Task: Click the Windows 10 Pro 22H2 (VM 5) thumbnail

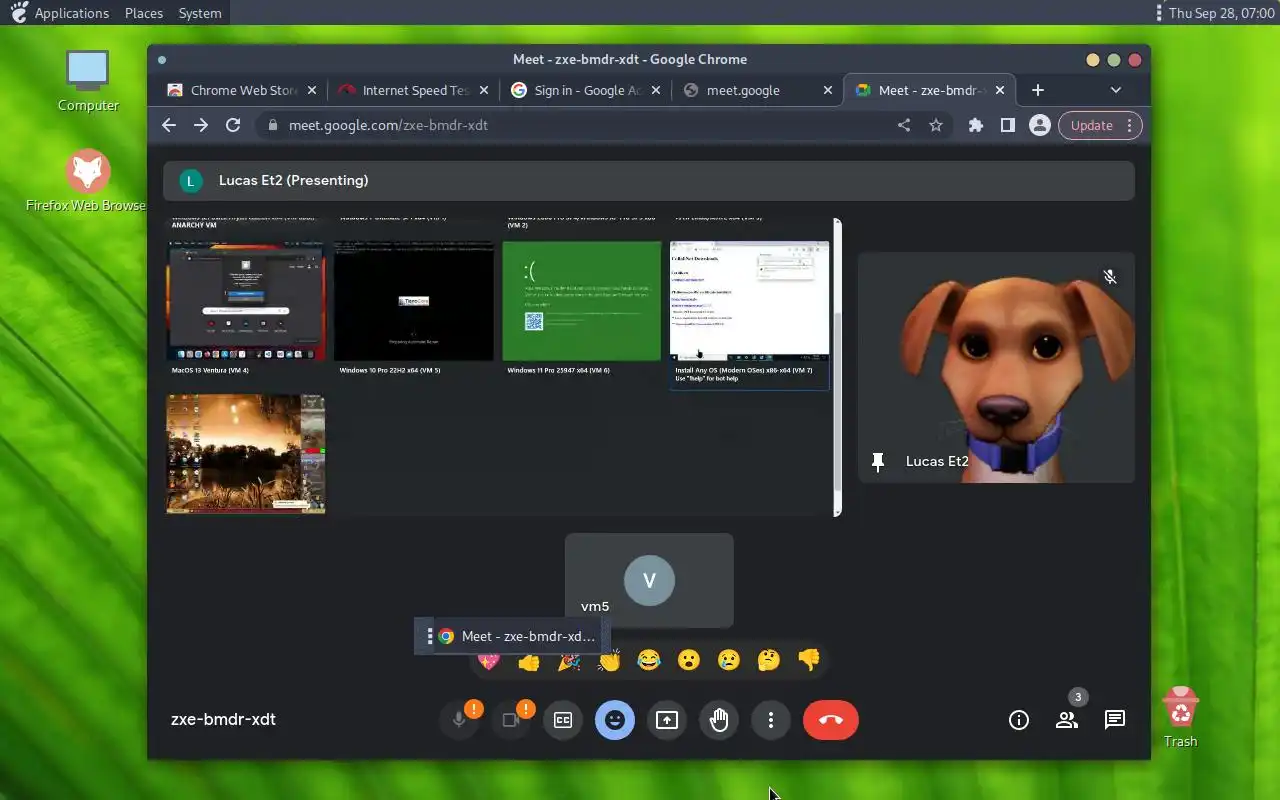Action: click(x=414, y=301)
